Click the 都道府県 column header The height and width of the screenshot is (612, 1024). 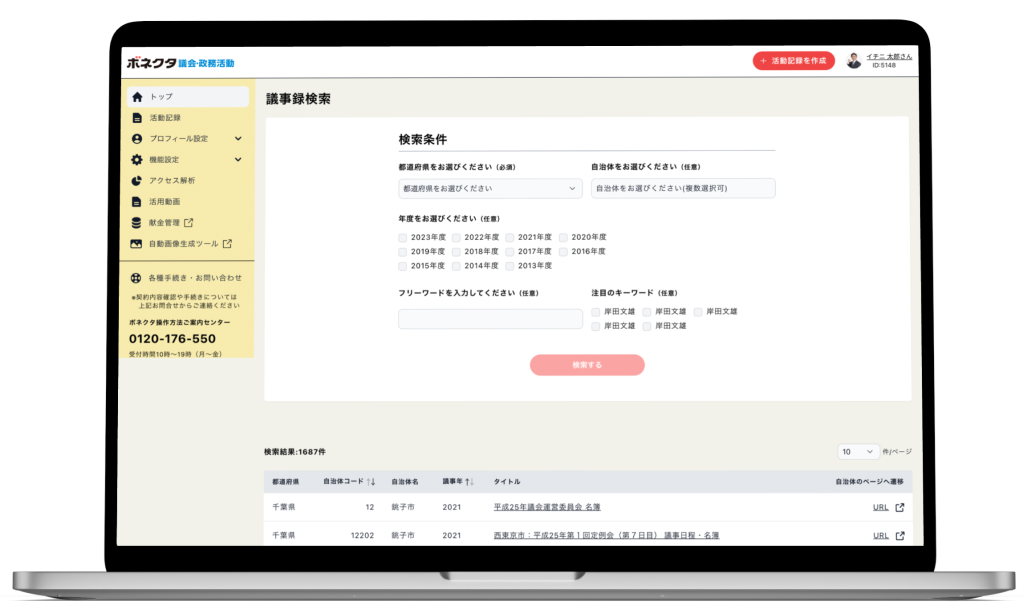(x=285, y=481)
